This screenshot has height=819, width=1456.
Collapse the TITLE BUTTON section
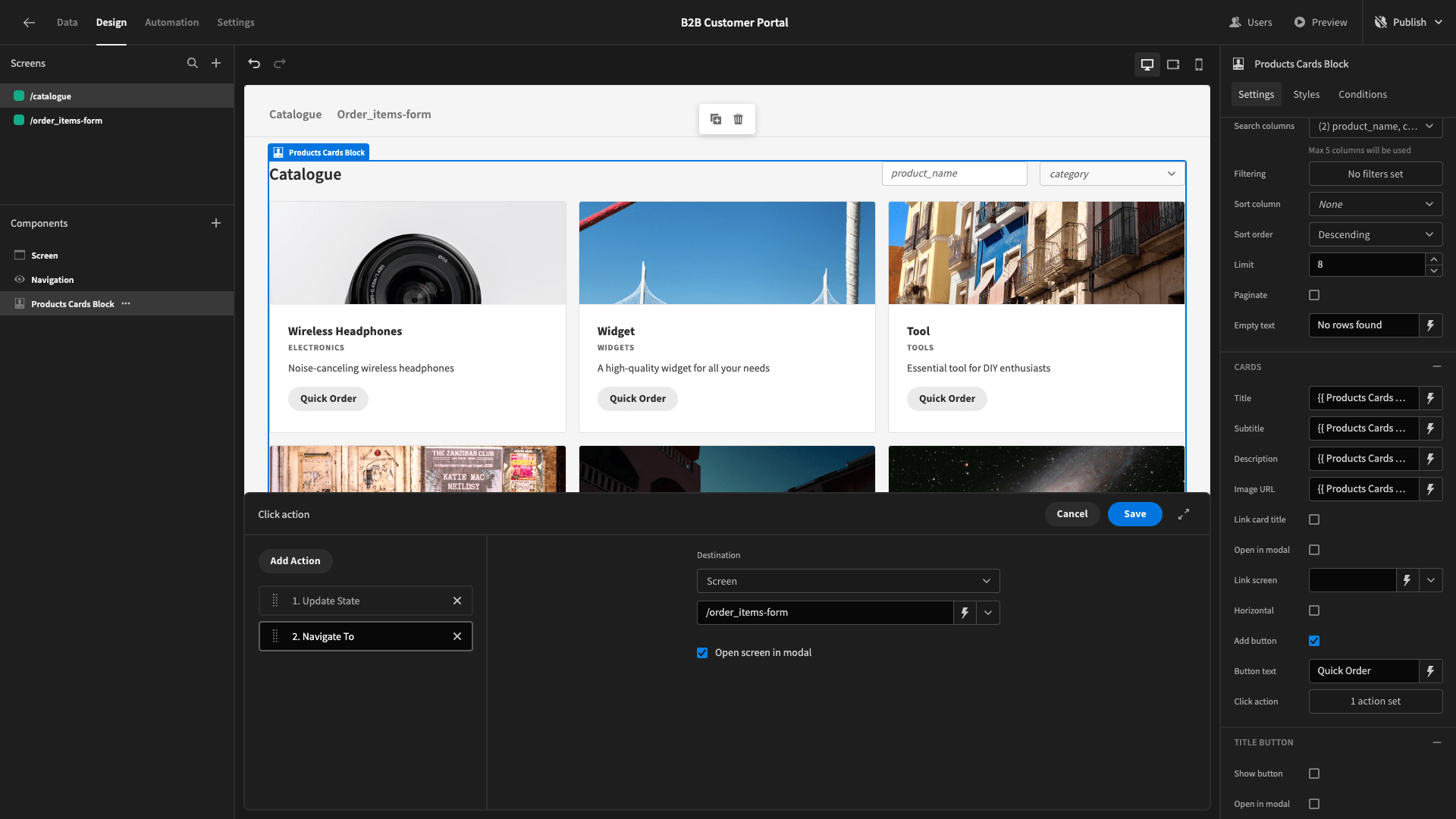pyautogui.click(x=1436, y=742)
